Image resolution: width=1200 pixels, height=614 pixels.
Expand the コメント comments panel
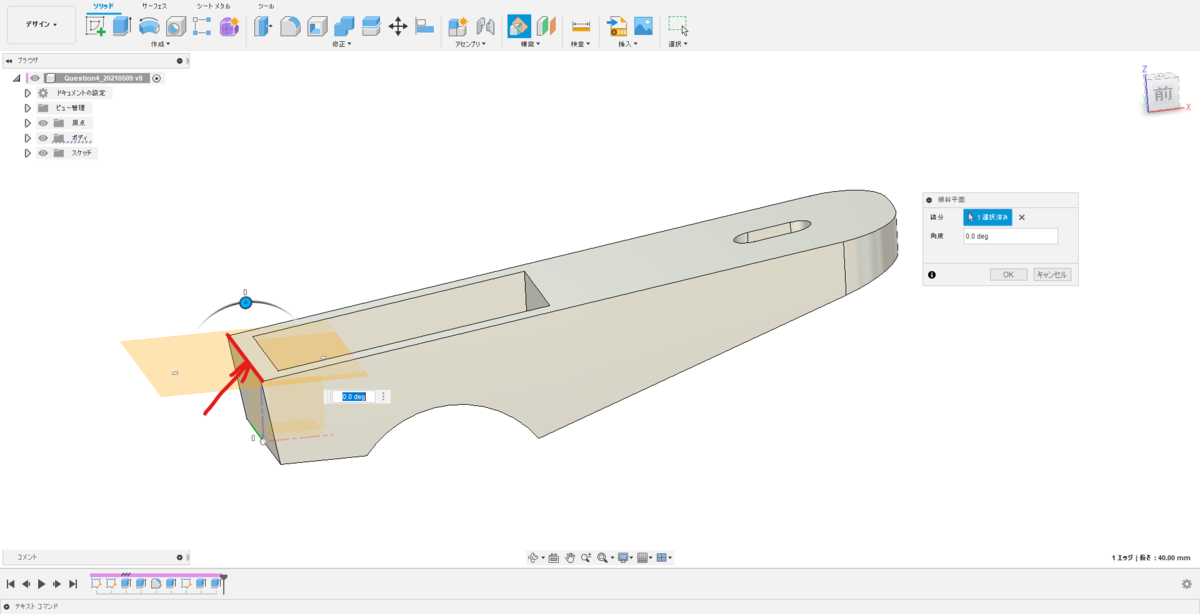tap(180, 556)
